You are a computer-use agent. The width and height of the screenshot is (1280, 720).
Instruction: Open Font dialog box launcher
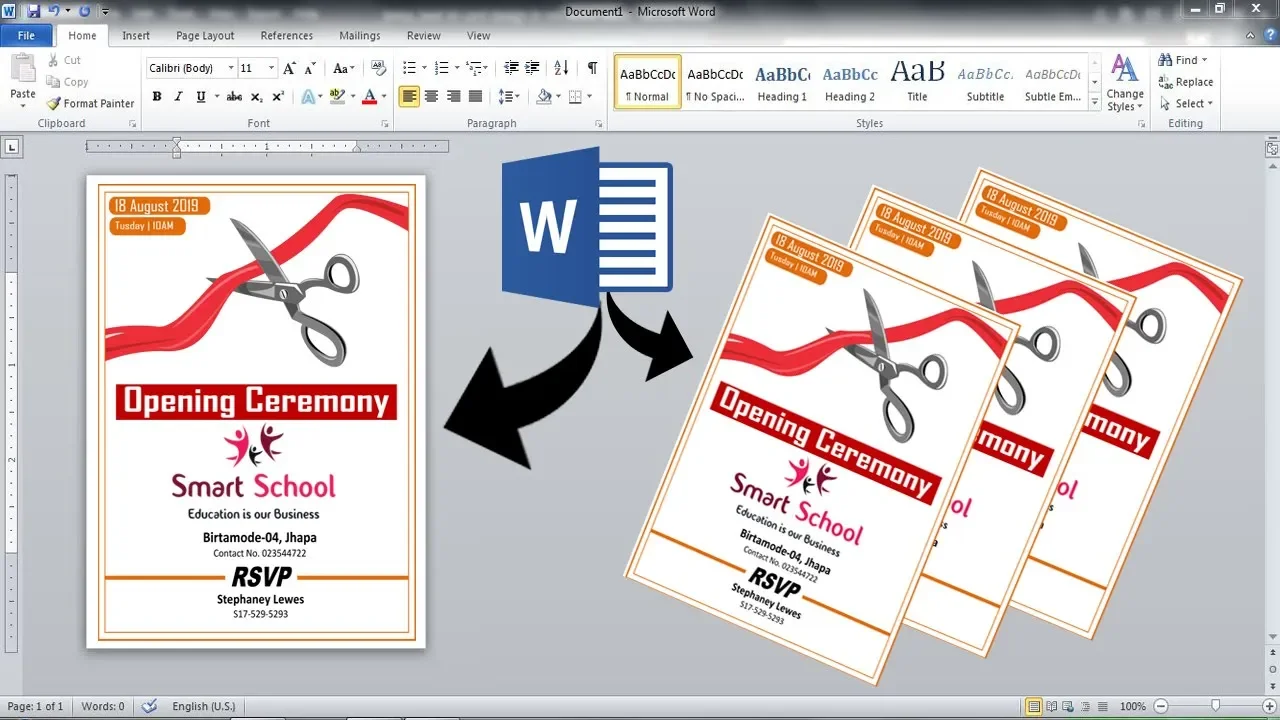pos(385,124)
